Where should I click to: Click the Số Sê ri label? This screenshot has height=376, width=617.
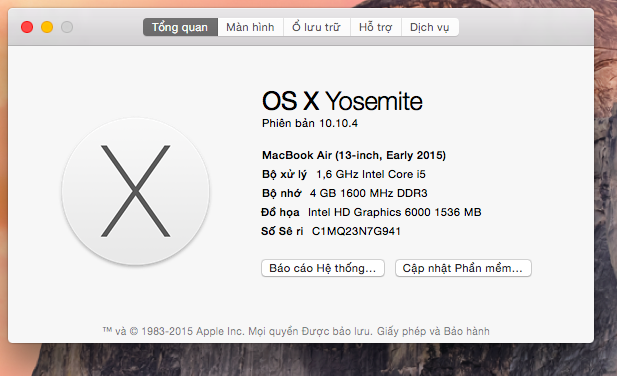pyautogui.click(x=282, y=231)
